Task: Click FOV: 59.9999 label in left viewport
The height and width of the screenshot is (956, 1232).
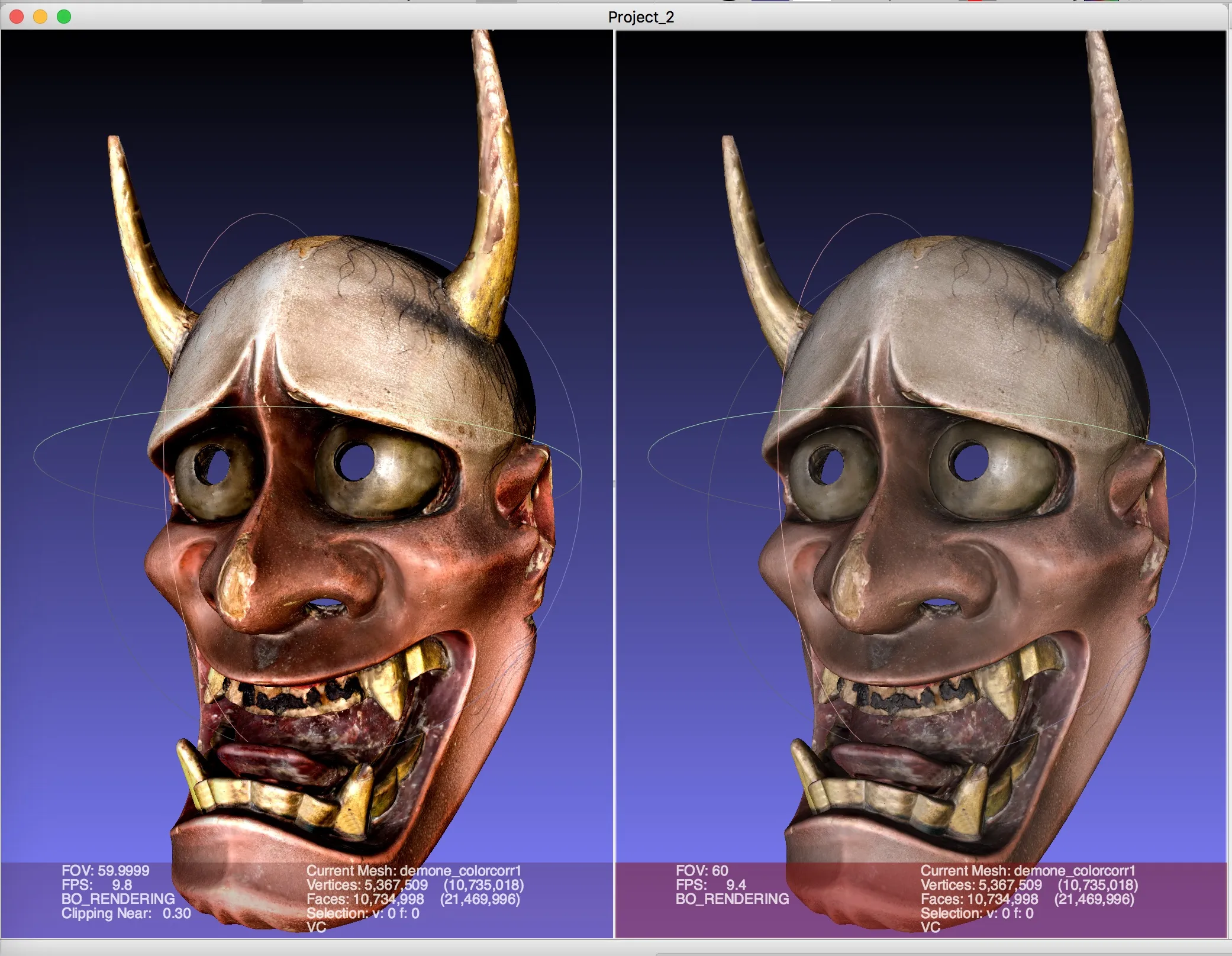Action: [105, 870]
